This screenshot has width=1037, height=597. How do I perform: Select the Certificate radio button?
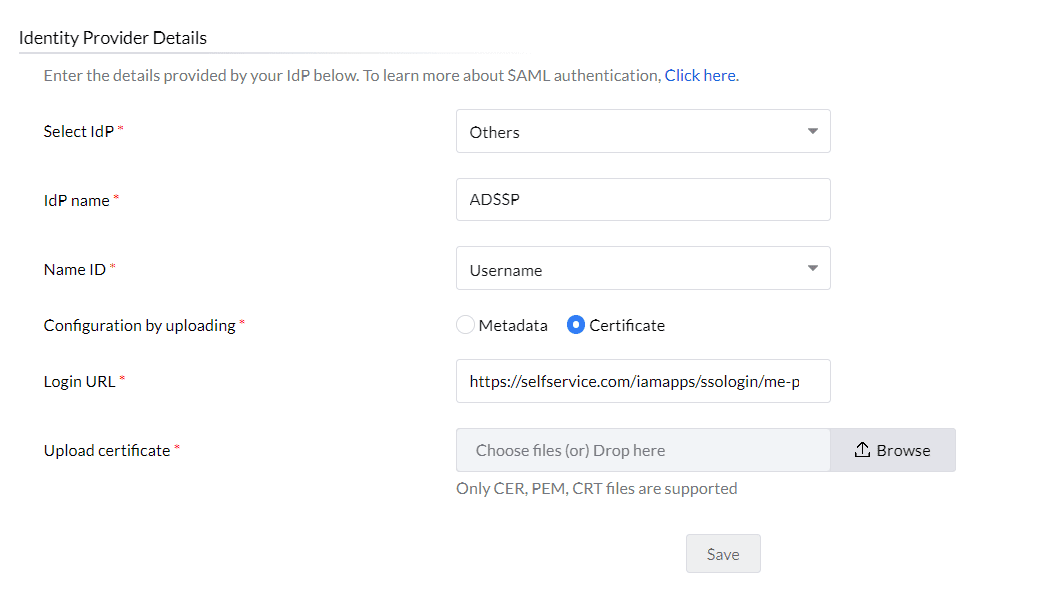(x=576, y=325)
